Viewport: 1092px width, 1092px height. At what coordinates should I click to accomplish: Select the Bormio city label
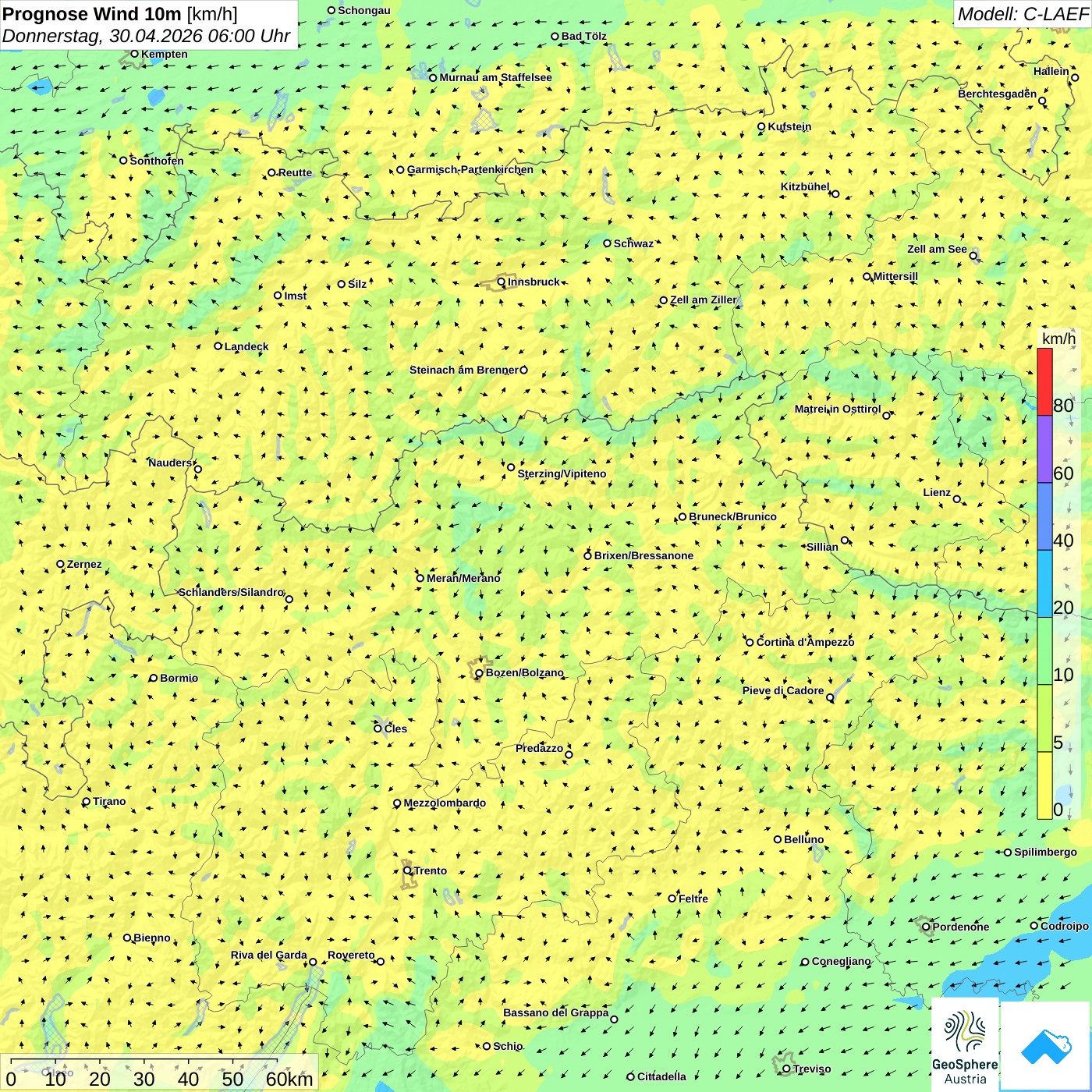[x=179, y=679]
